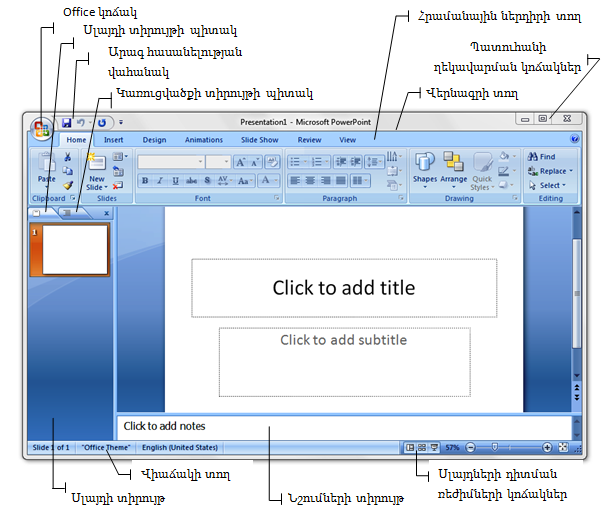Switch to the Outline pane tab
The height and width of the screenshot is (512, 609).
(74, 213)
